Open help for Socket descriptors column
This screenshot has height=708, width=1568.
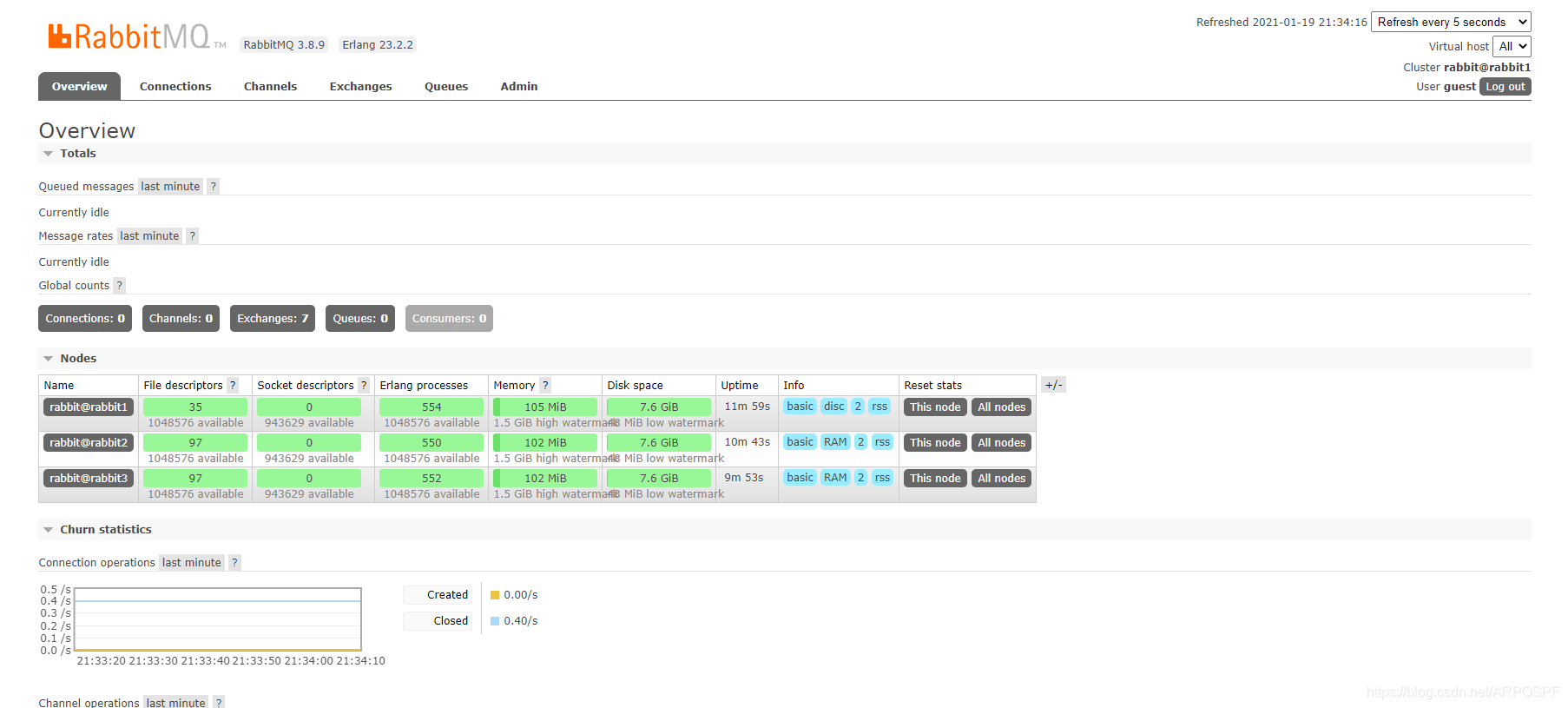(x=364, y=385)
